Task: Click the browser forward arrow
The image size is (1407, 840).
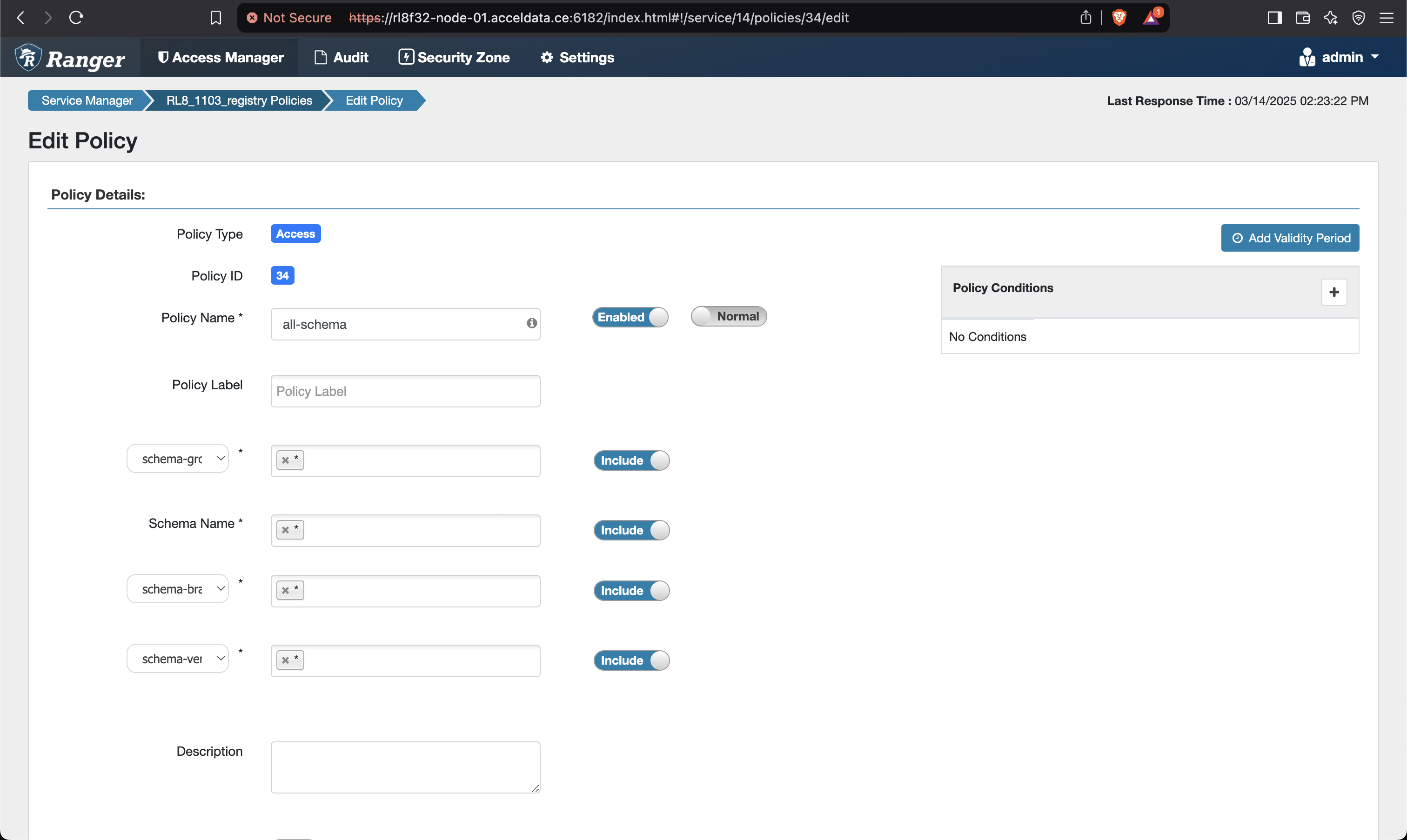Action: point(49,18)
